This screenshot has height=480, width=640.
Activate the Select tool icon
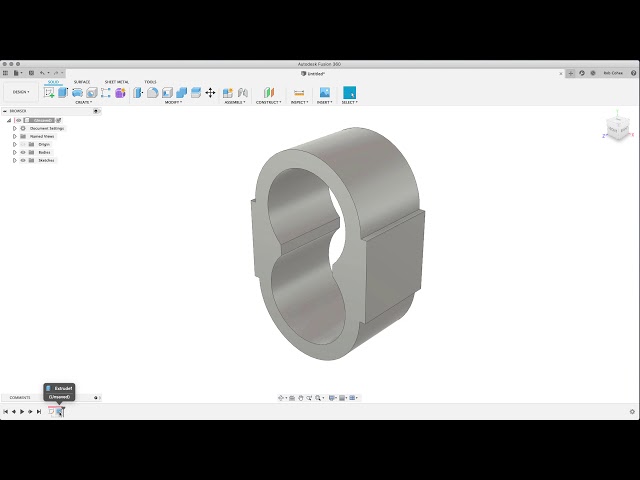pos(349,93)
